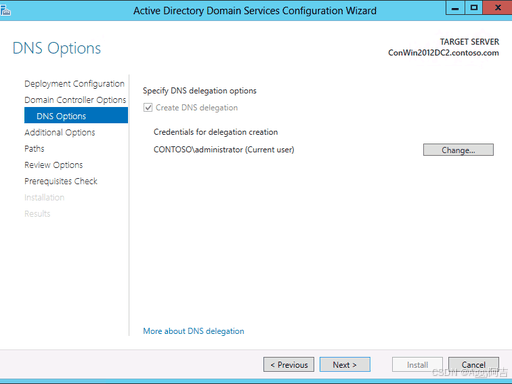Proceed with the Next button

345,365
